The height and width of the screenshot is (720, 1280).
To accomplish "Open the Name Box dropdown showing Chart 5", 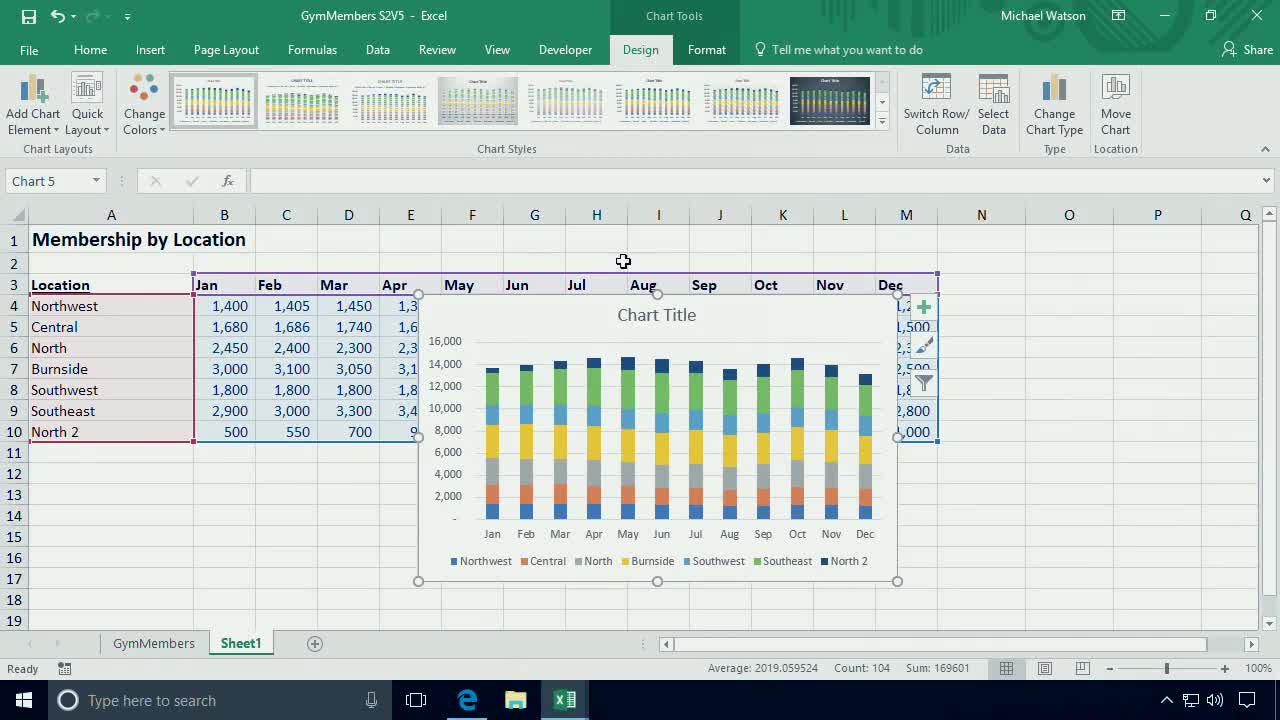I will coord(95,181).
